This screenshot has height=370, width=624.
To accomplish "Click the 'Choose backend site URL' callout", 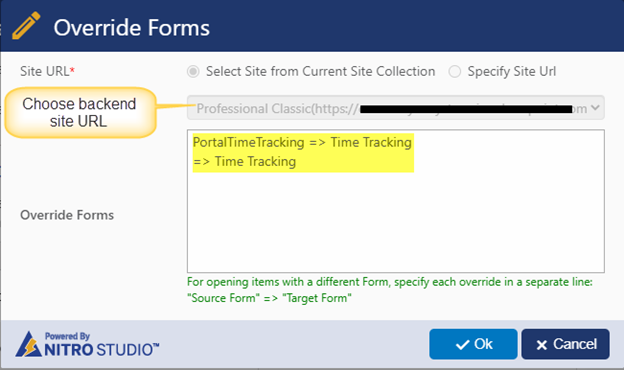I will (x=79, y=113).
